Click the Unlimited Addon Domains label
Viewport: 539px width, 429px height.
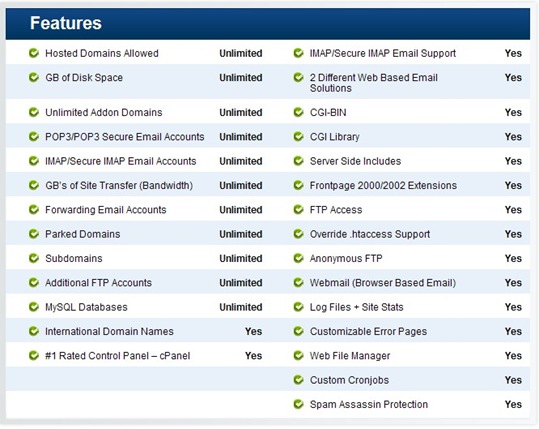(x=104, y=112)
